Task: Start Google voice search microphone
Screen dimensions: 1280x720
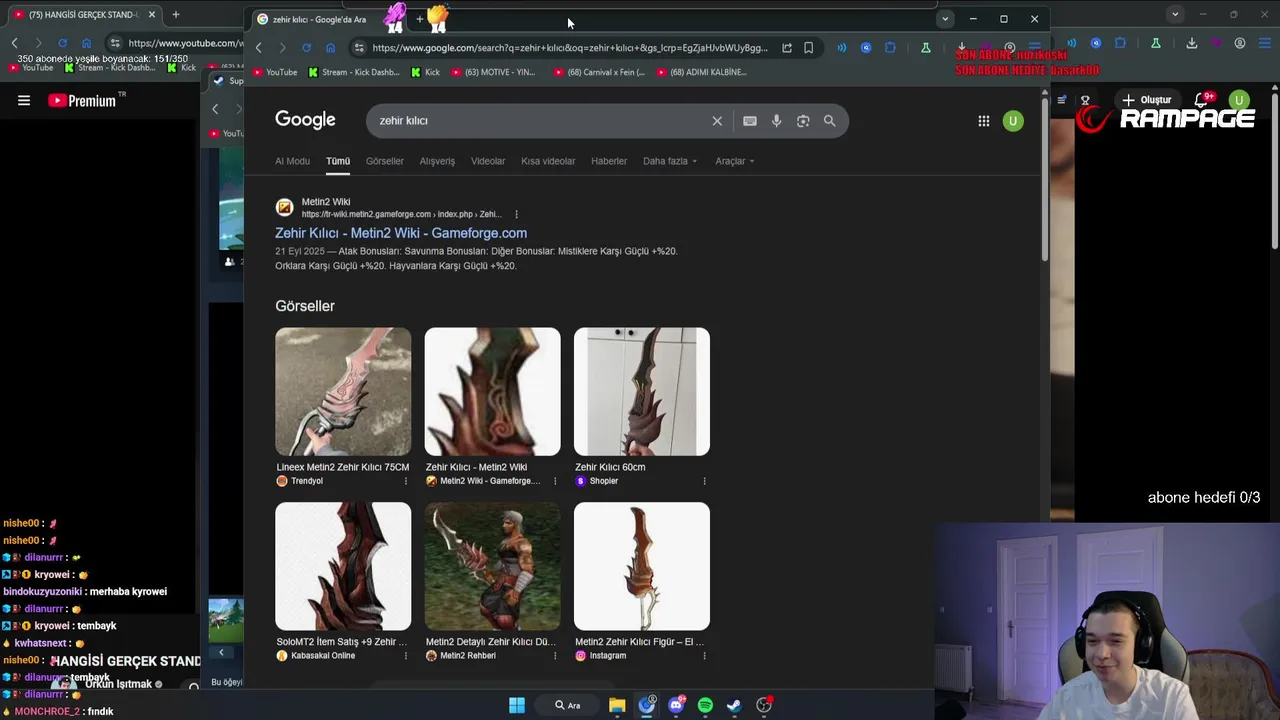Action: point(776,121)
